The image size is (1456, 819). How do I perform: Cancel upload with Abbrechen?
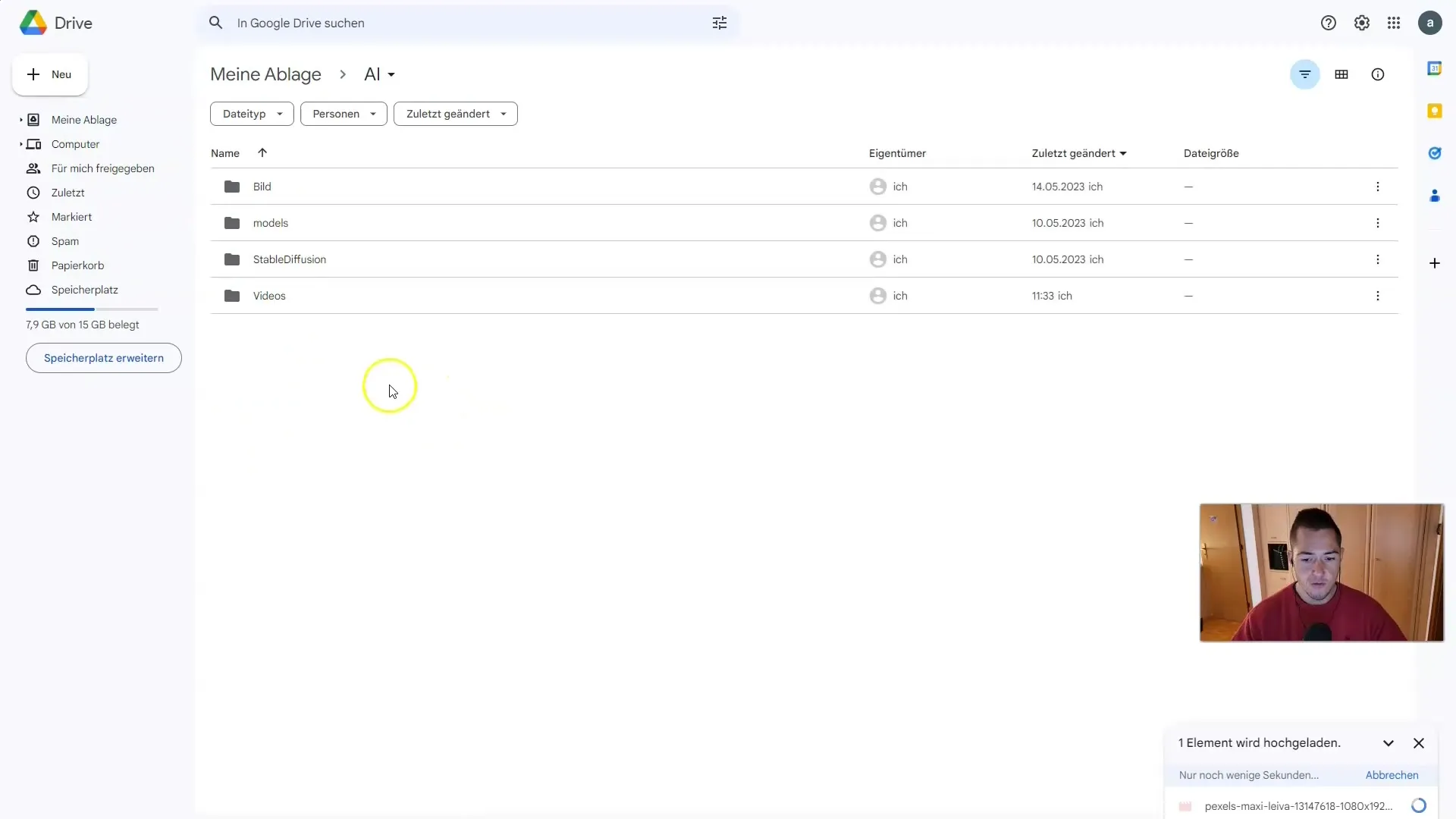[x=1392, y=775]
